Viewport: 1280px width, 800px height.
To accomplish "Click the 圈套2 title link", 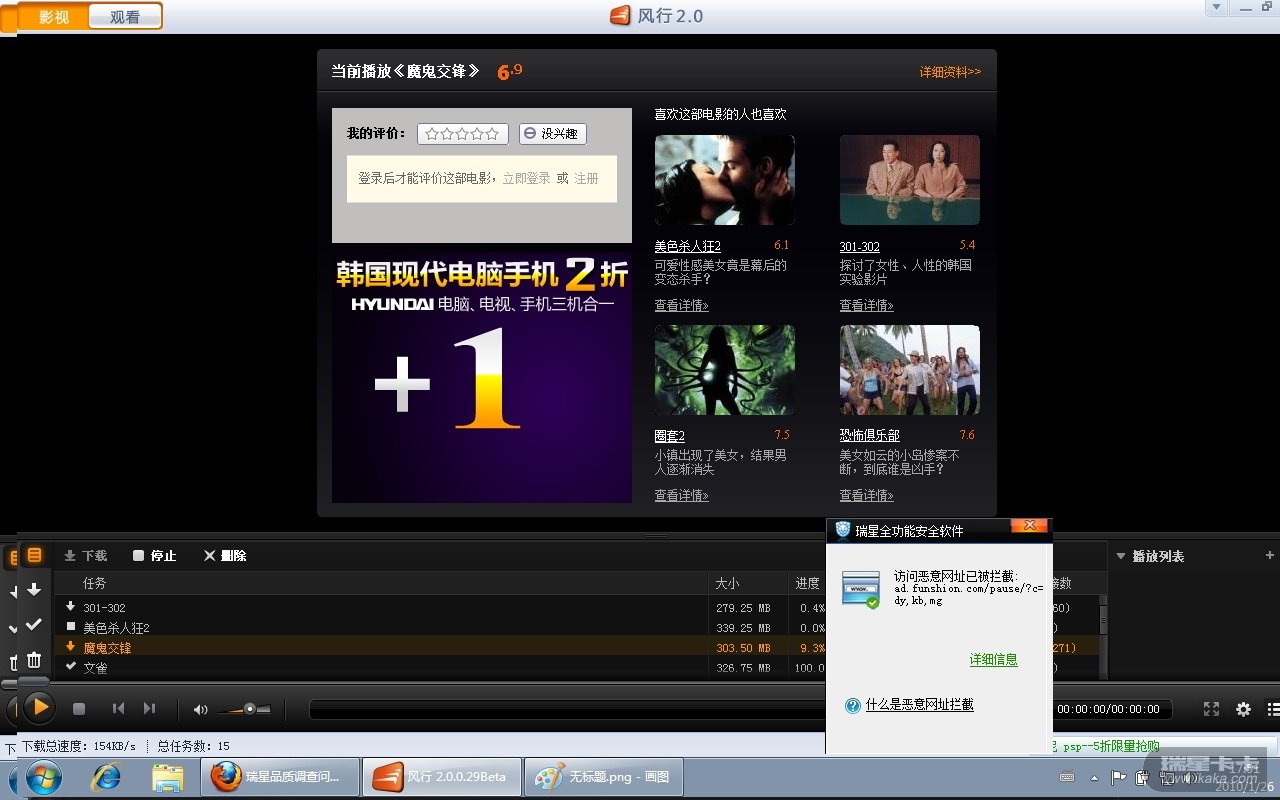I will (x=670, y=436).
